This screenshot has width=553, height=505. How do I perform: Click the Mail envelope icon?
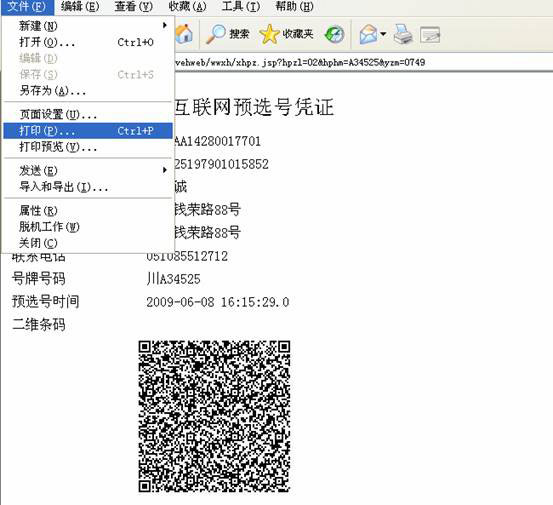[x=368, y=35]
